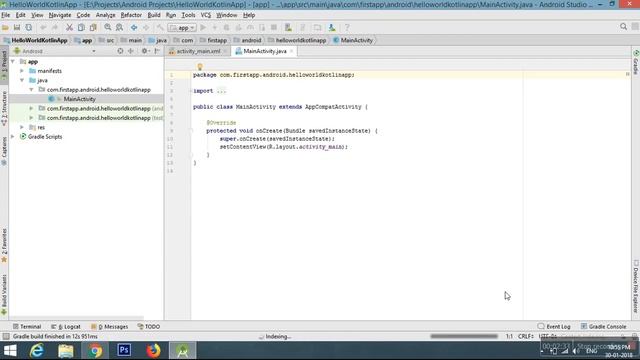Click the Help question mark icon
640x360 pixels.
(347, 27)
